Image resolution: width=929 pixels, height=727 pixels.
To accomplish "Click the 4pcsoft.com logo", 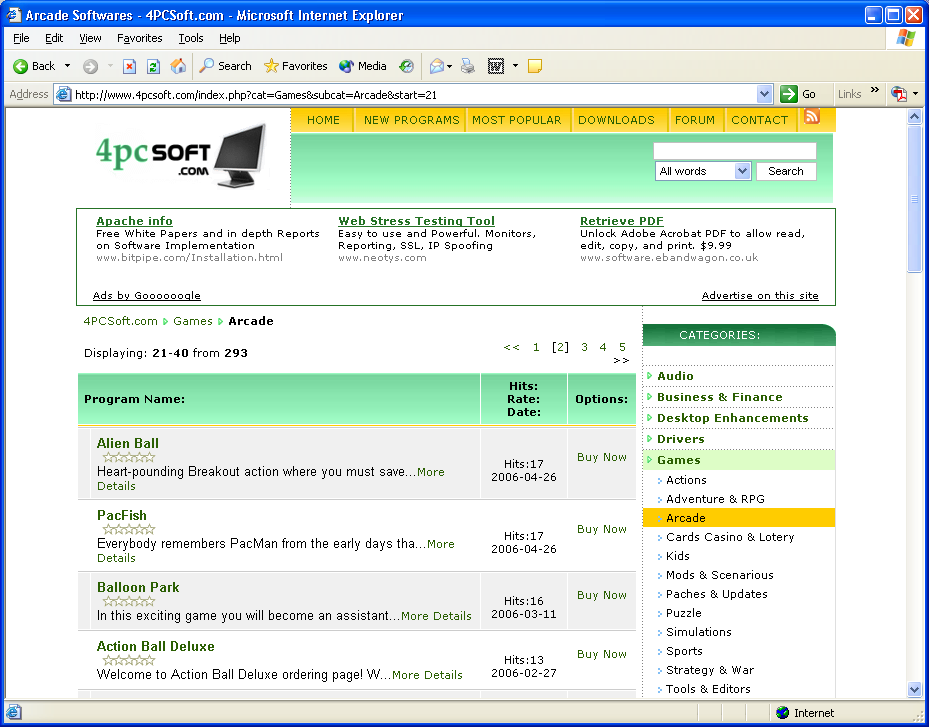I will [181, 156].
